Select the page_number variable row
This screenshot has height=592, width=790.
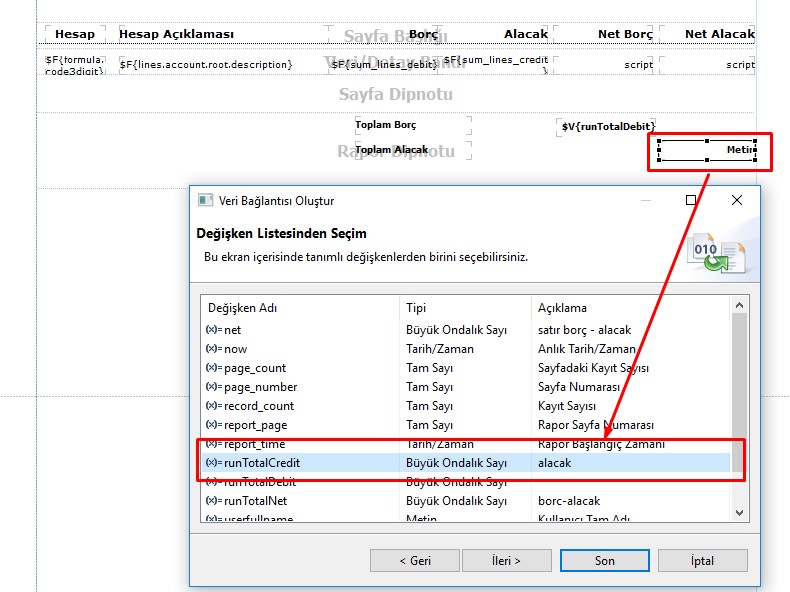(260, 387)
